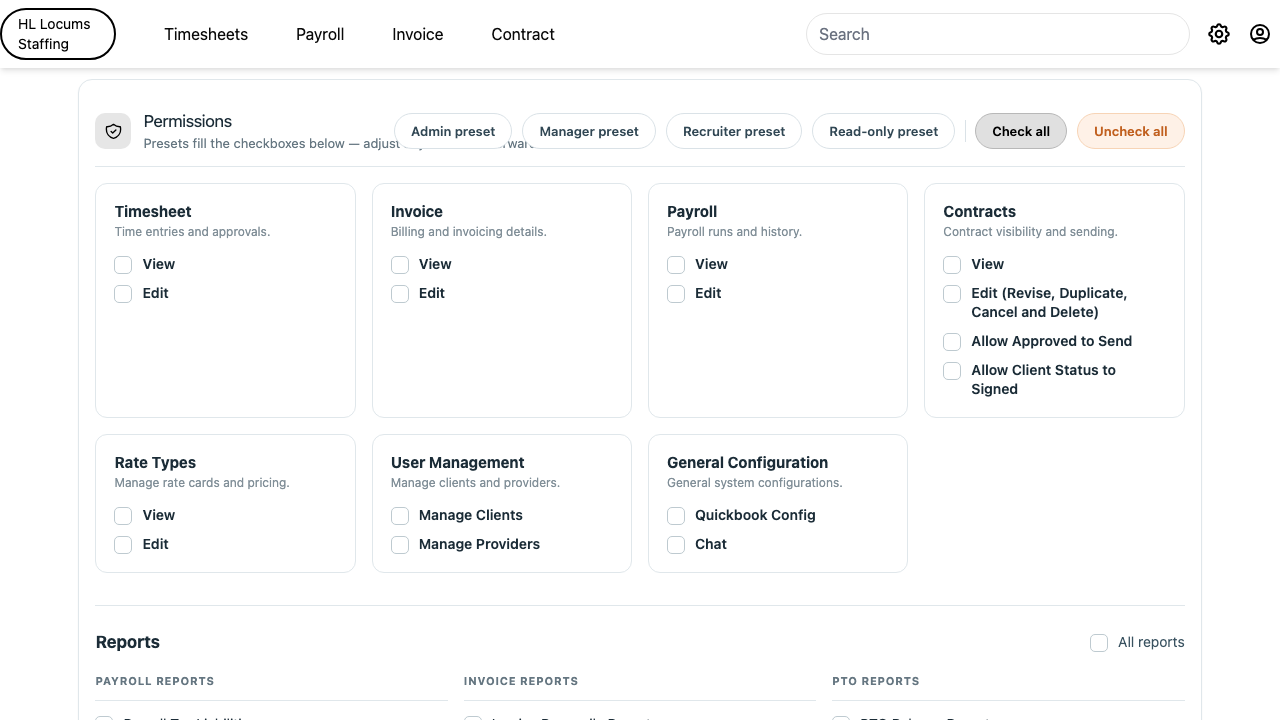This screenshot has width=1280, height=720.
Task: Click 'Payroll runs and history.' description
Action: 735,232
